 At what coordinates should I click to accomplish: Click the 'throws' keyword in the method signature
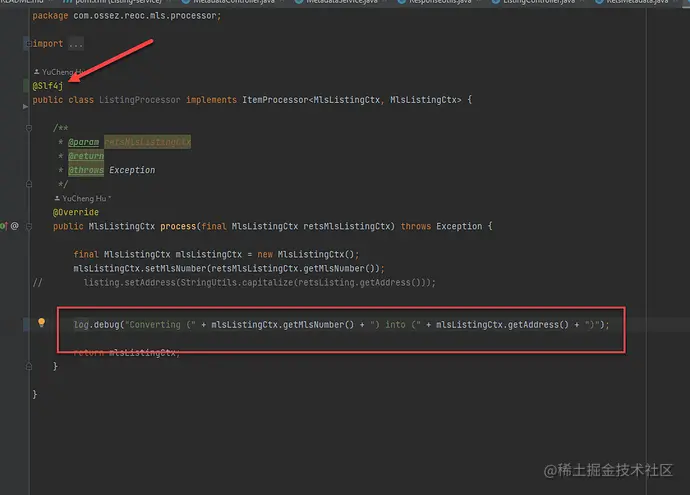pyautogui.click(x=416, y=226)
